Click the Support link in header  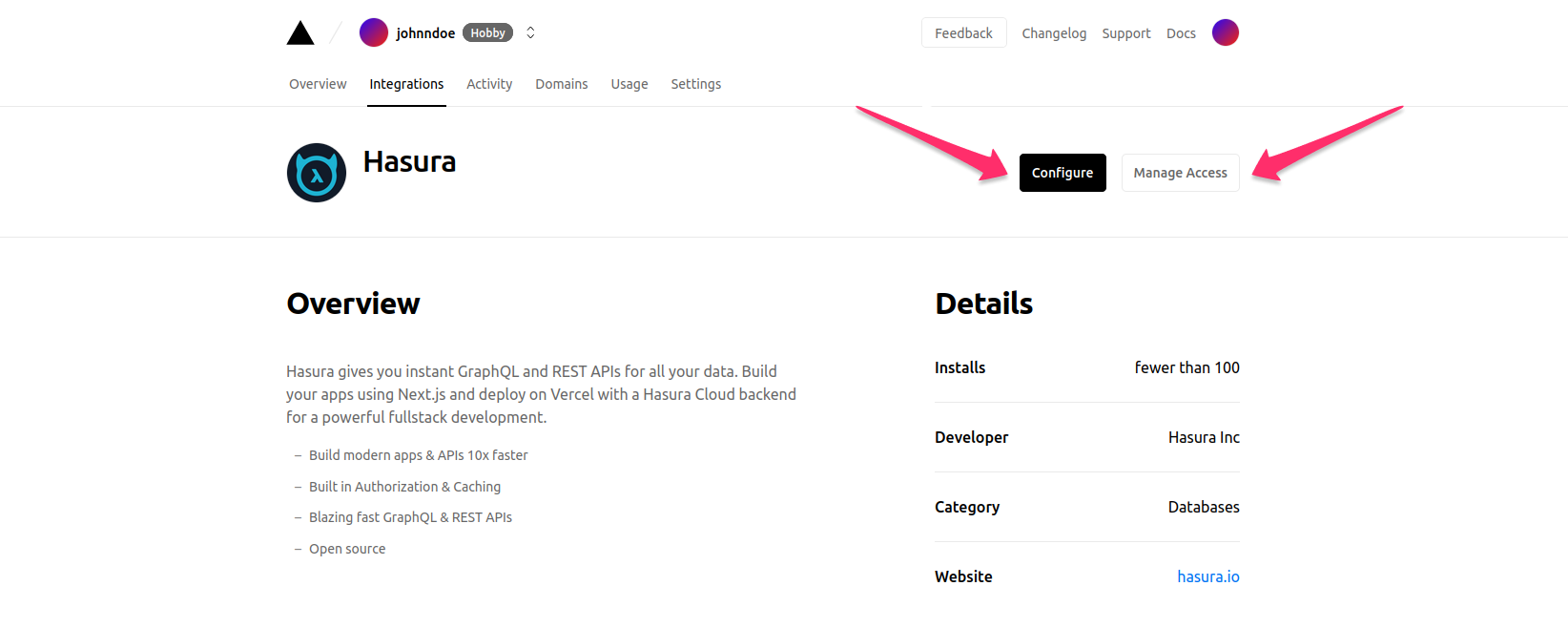[x=1126, y=33]
